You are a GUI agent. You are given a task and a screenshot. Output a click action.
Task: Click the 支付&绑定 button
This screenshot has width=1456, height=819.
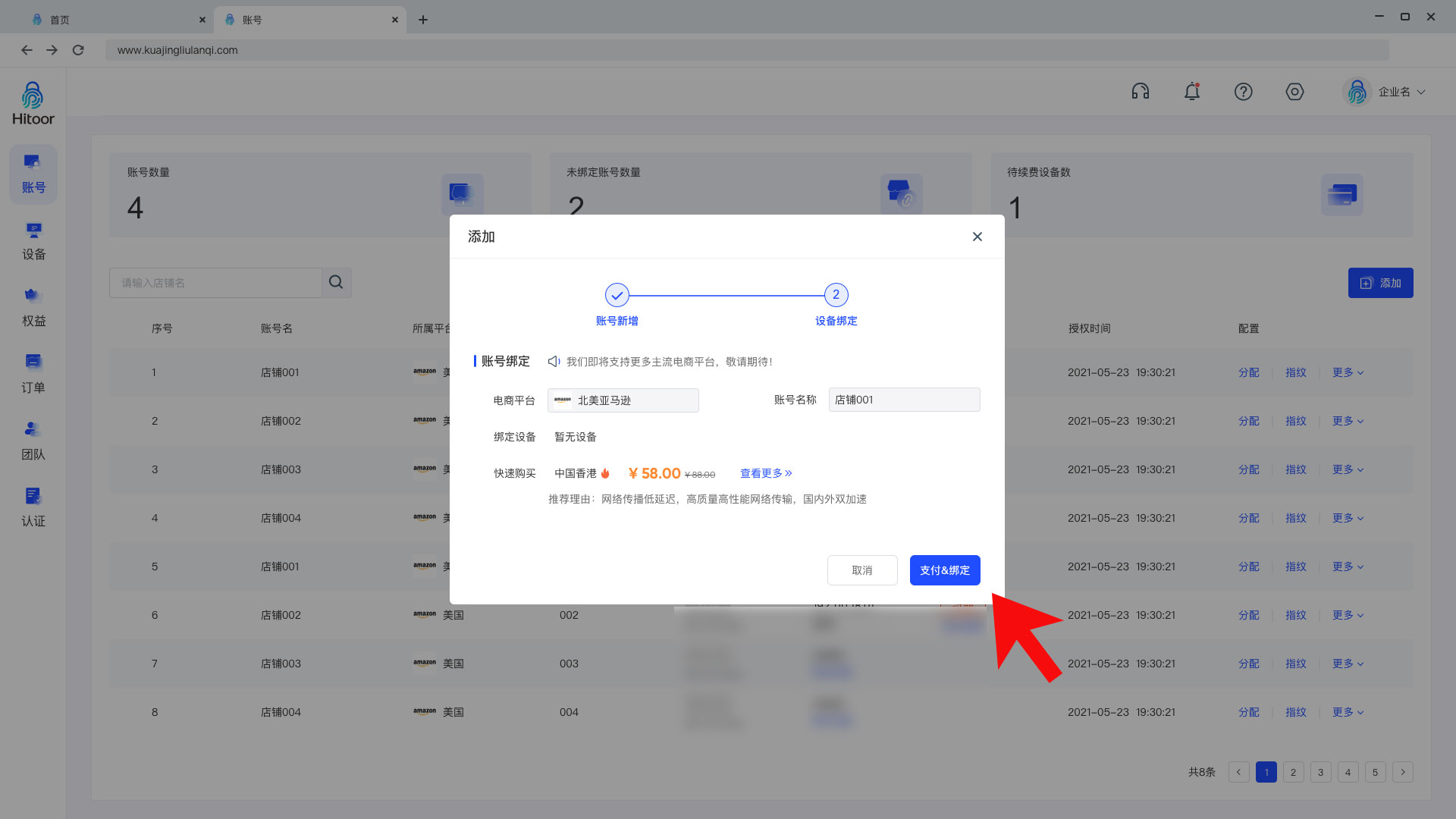point(944,570)
